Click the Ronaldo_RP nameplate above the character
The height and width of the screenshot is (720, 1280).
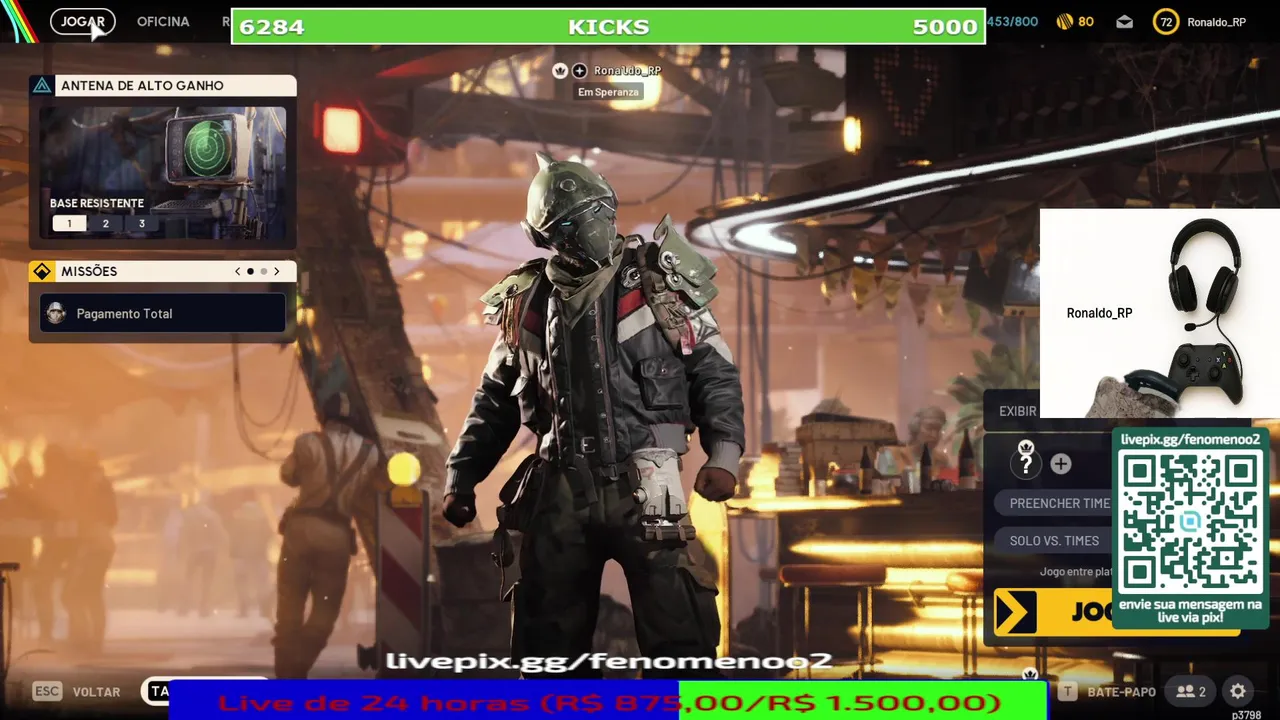(627, 71)
